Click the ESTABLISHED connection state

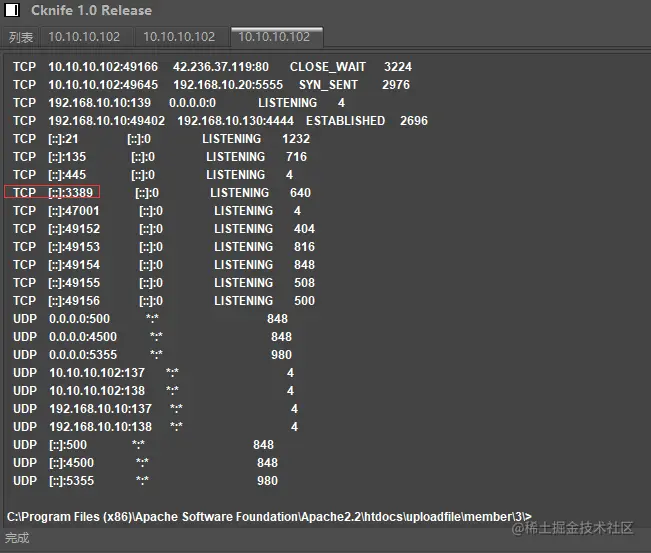coord(345,121)
